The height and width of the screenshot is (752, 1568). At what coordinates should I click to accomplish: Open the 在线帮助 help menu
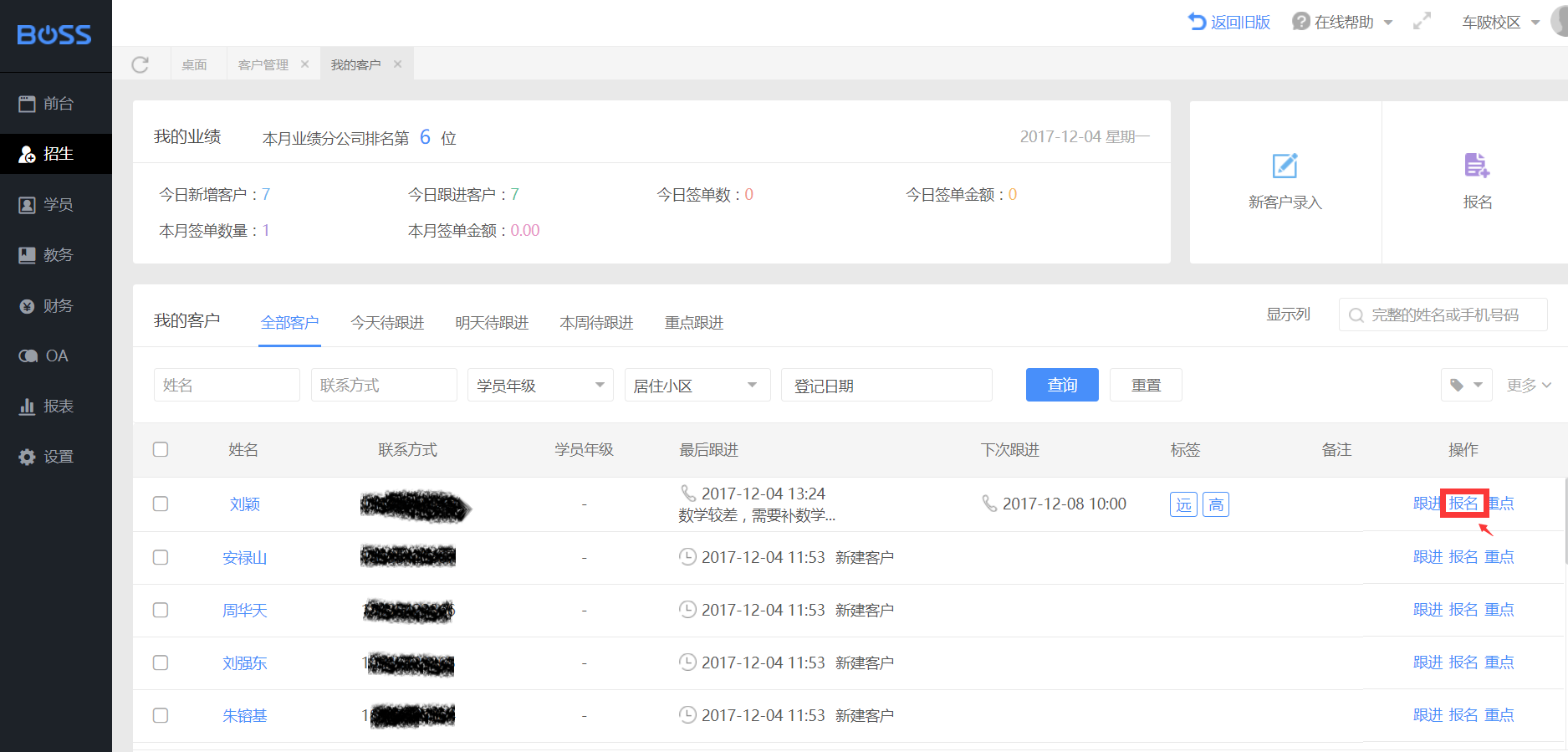pyautogui.click(x=1342, y=23)
